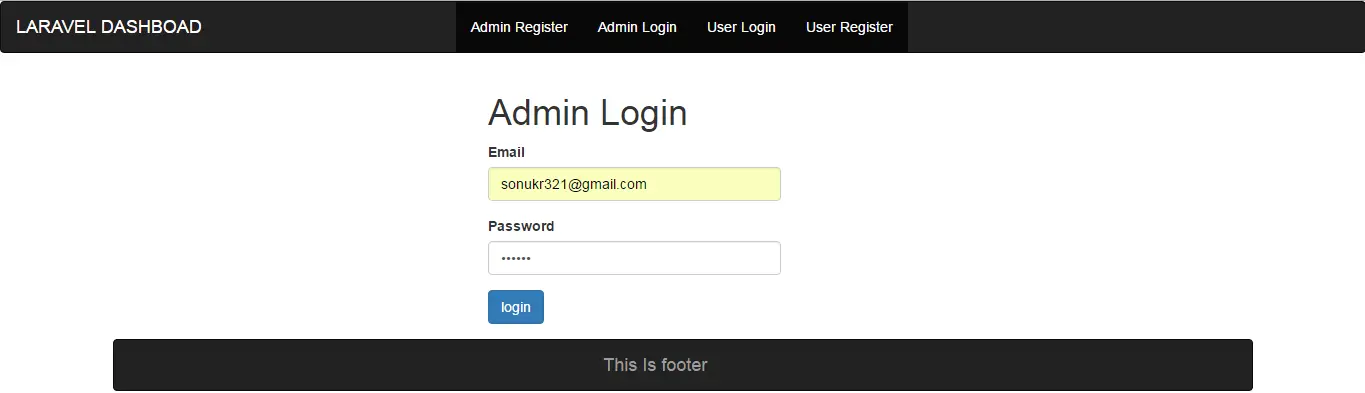Select Admin Login in the navbar
This screenshot has width=1365, height=393.
pos(637,27)
